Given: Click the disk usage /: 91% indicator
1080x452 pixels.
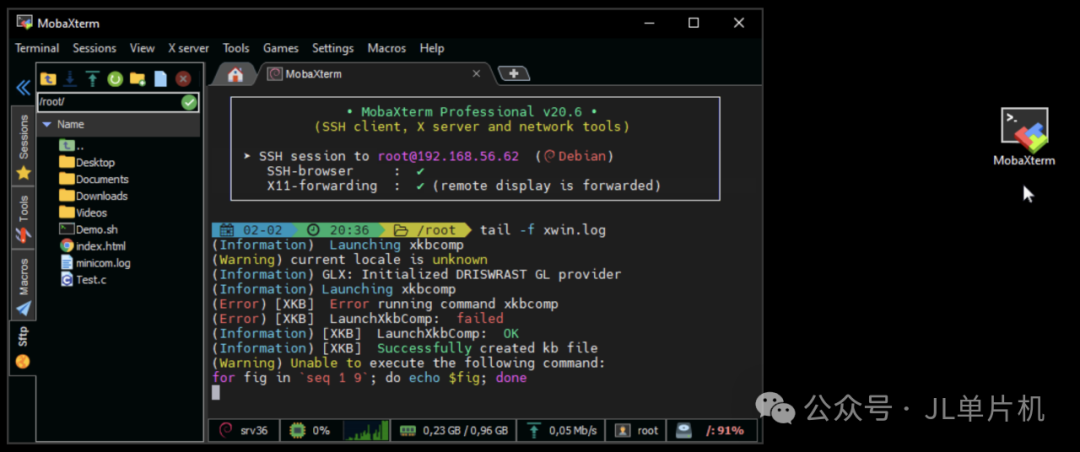Looking at the screenshot, I should (712, 431).
